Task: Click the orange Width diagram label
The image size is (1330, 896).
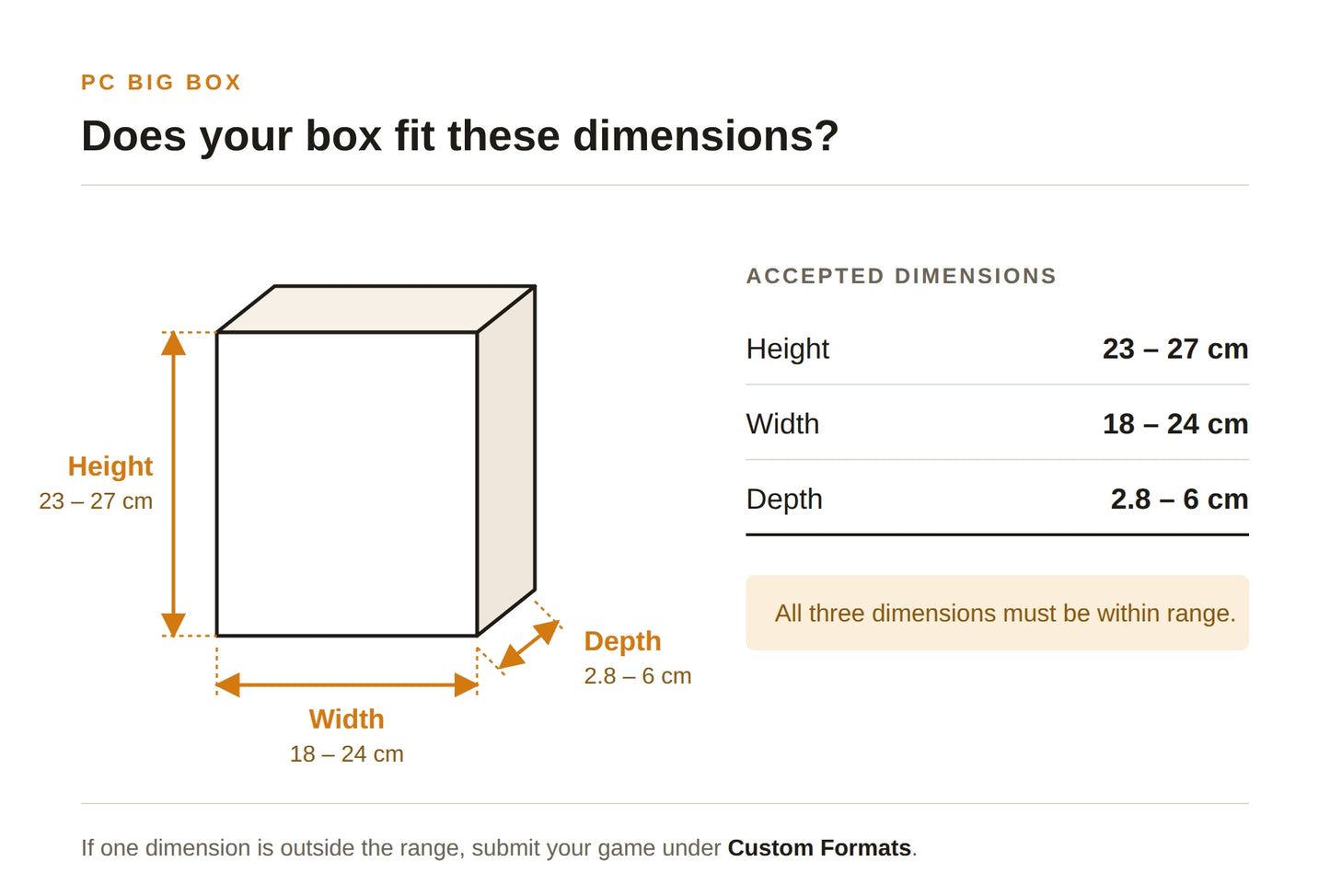Action: [x=346, y=719]
